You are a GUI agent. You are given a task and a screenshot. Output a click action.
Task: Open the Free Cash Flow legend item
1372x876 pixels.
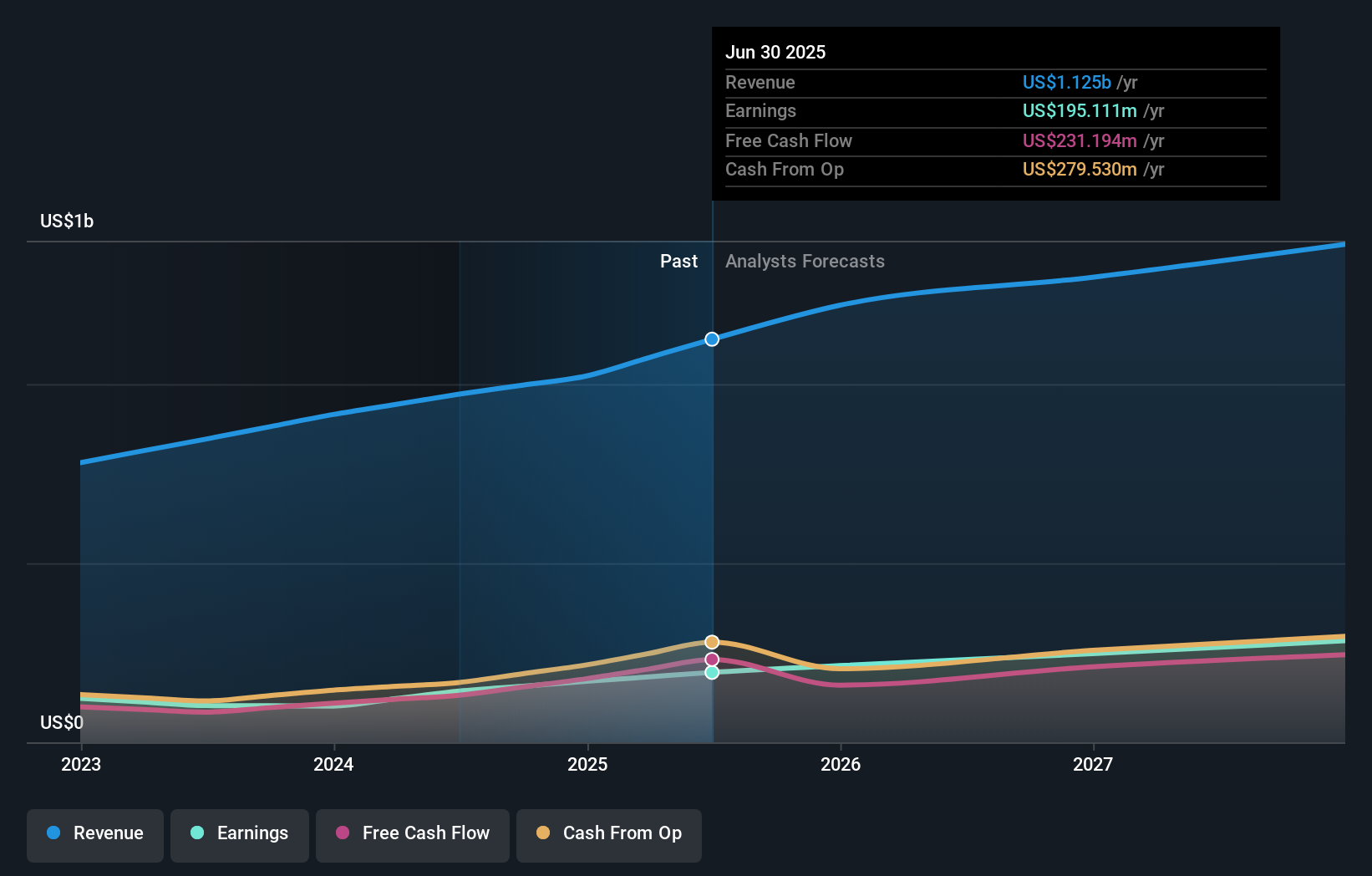tap(413, 833)
